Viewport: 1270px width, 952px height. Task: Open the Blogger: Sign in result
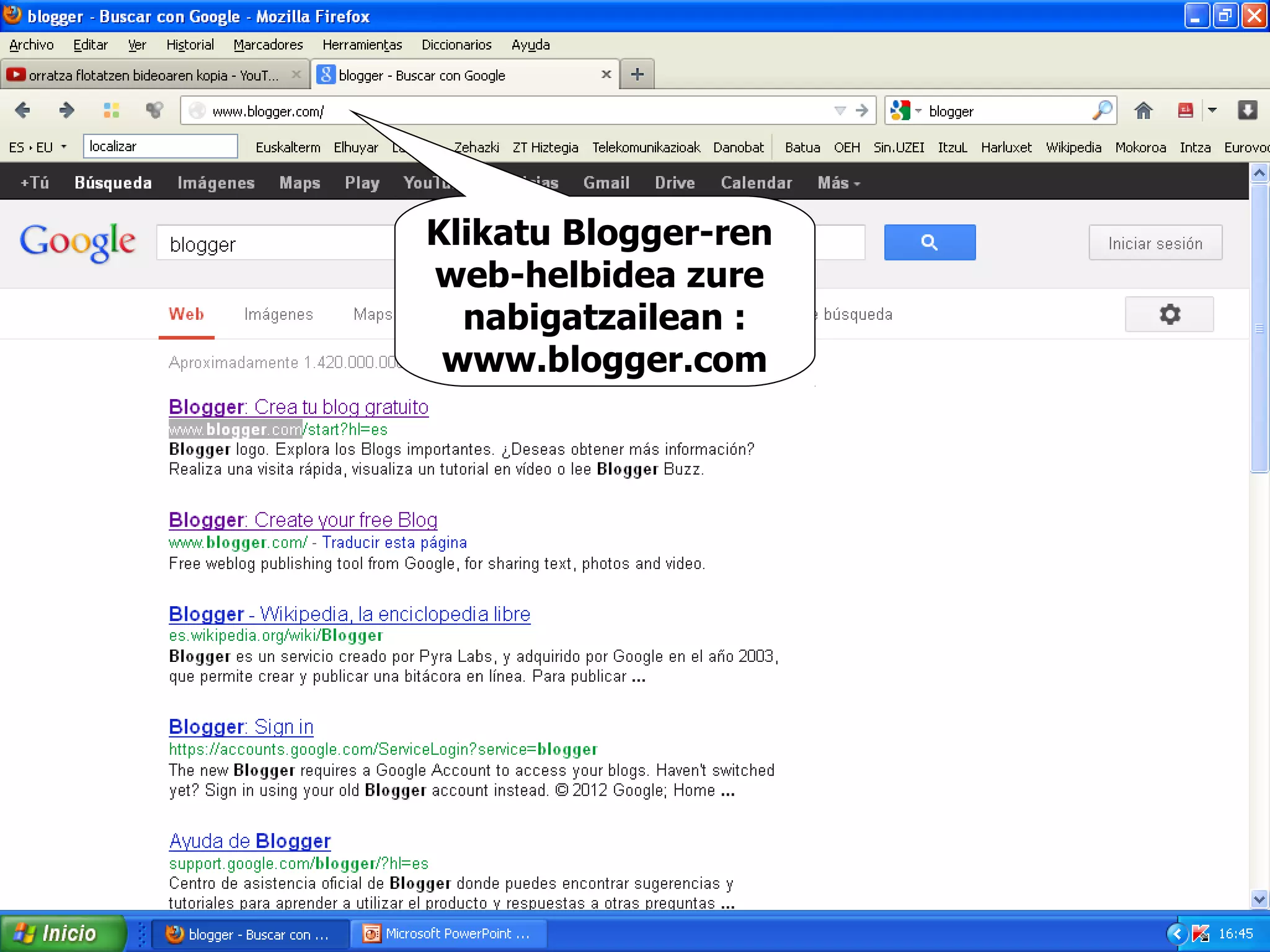click(241, 726)
